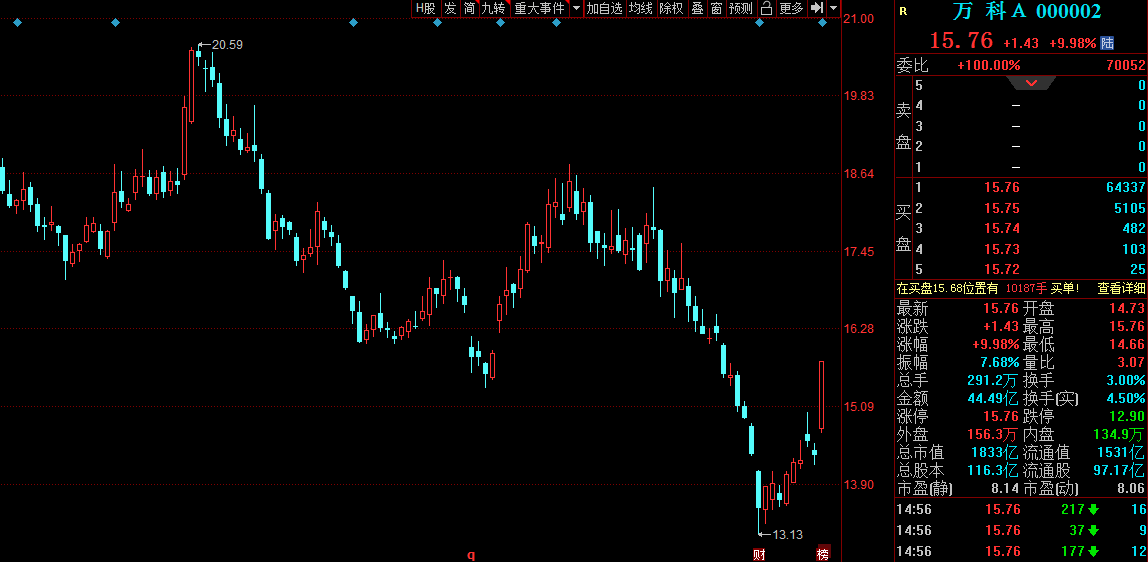Click the 财 financial marker on the chart

tap(759, 554)
